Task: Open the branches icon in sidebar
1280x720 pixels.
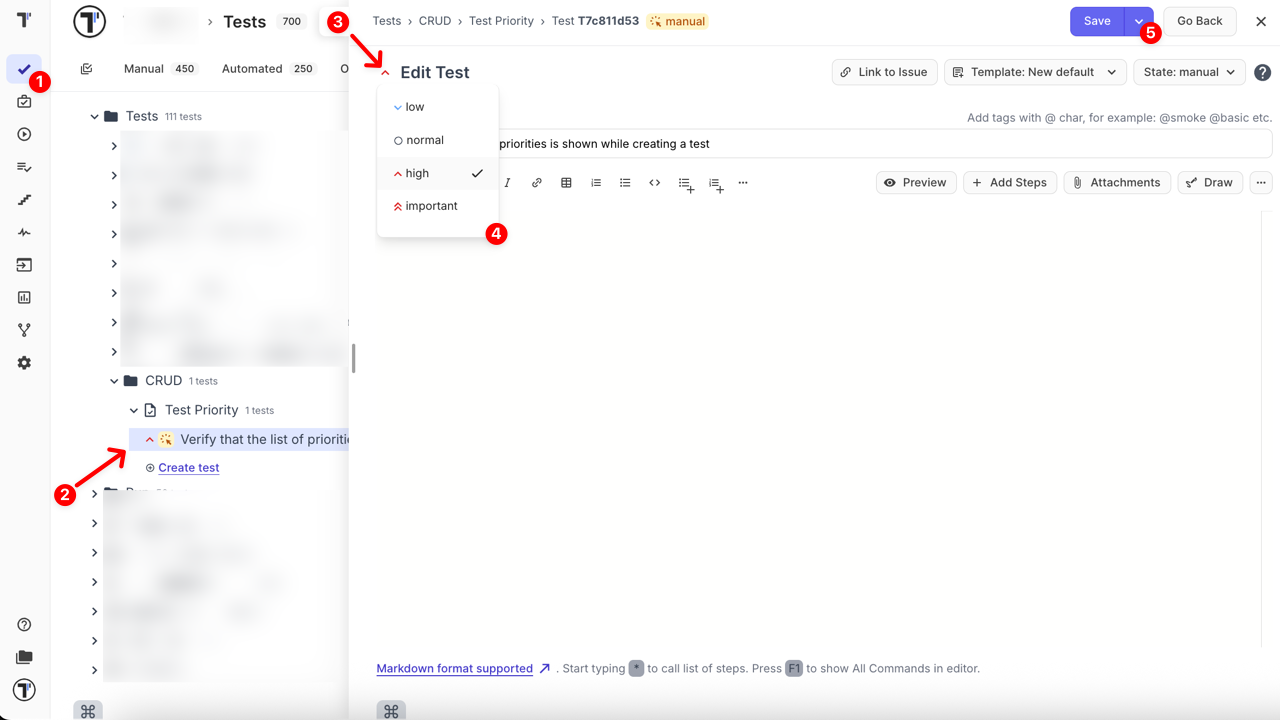Action: coord(24,330)
